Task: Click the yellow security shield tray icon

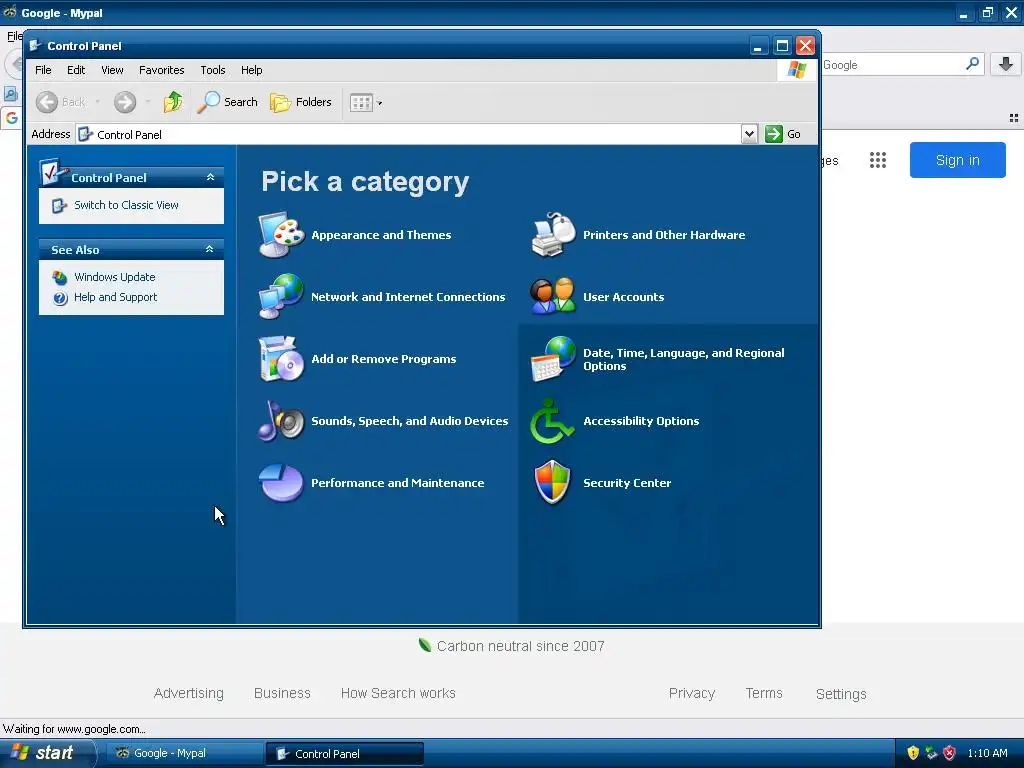Action: 913,753
